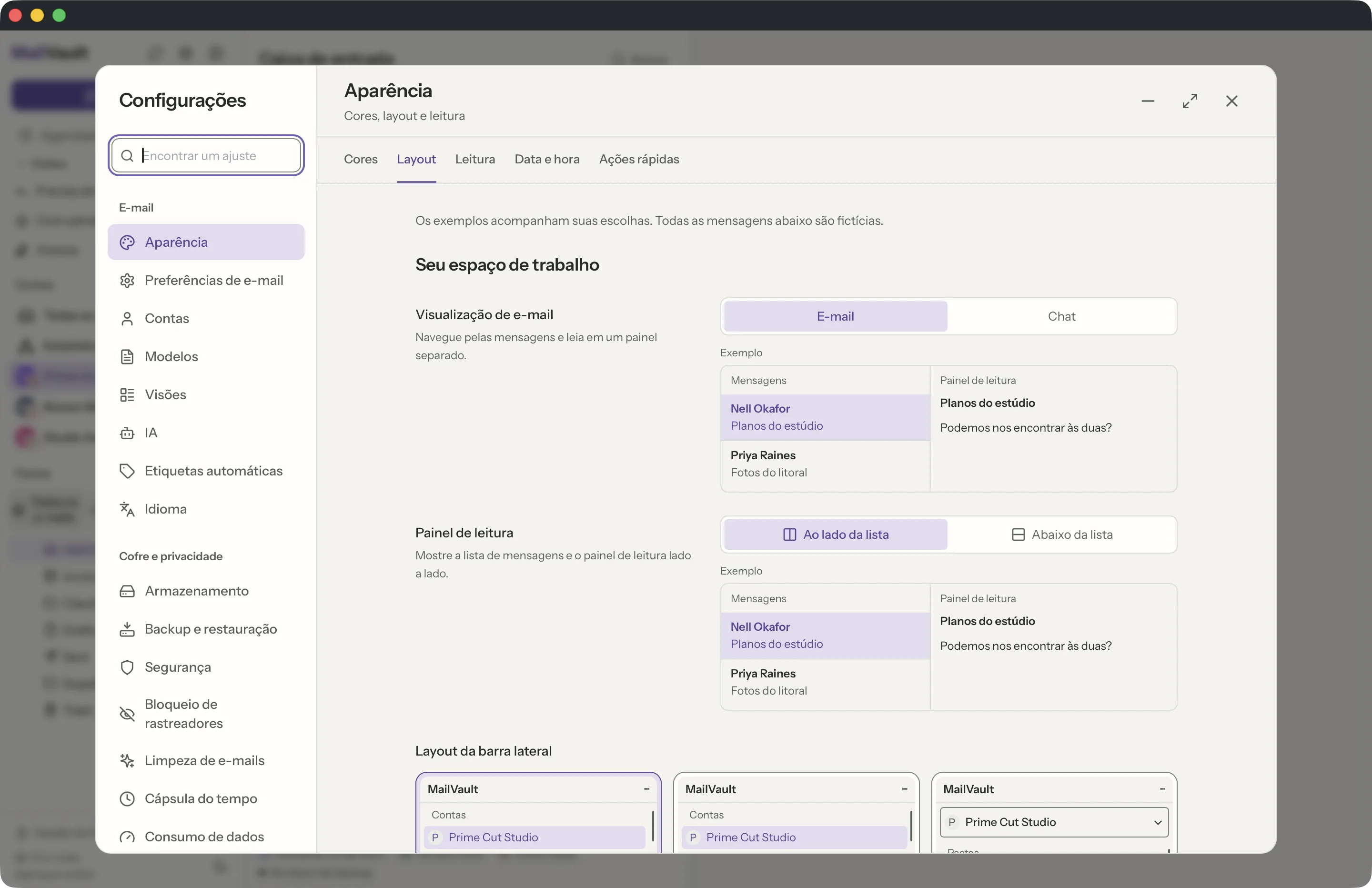
Task: Click Seu espaço de trabalho heading
Action: 507,265
